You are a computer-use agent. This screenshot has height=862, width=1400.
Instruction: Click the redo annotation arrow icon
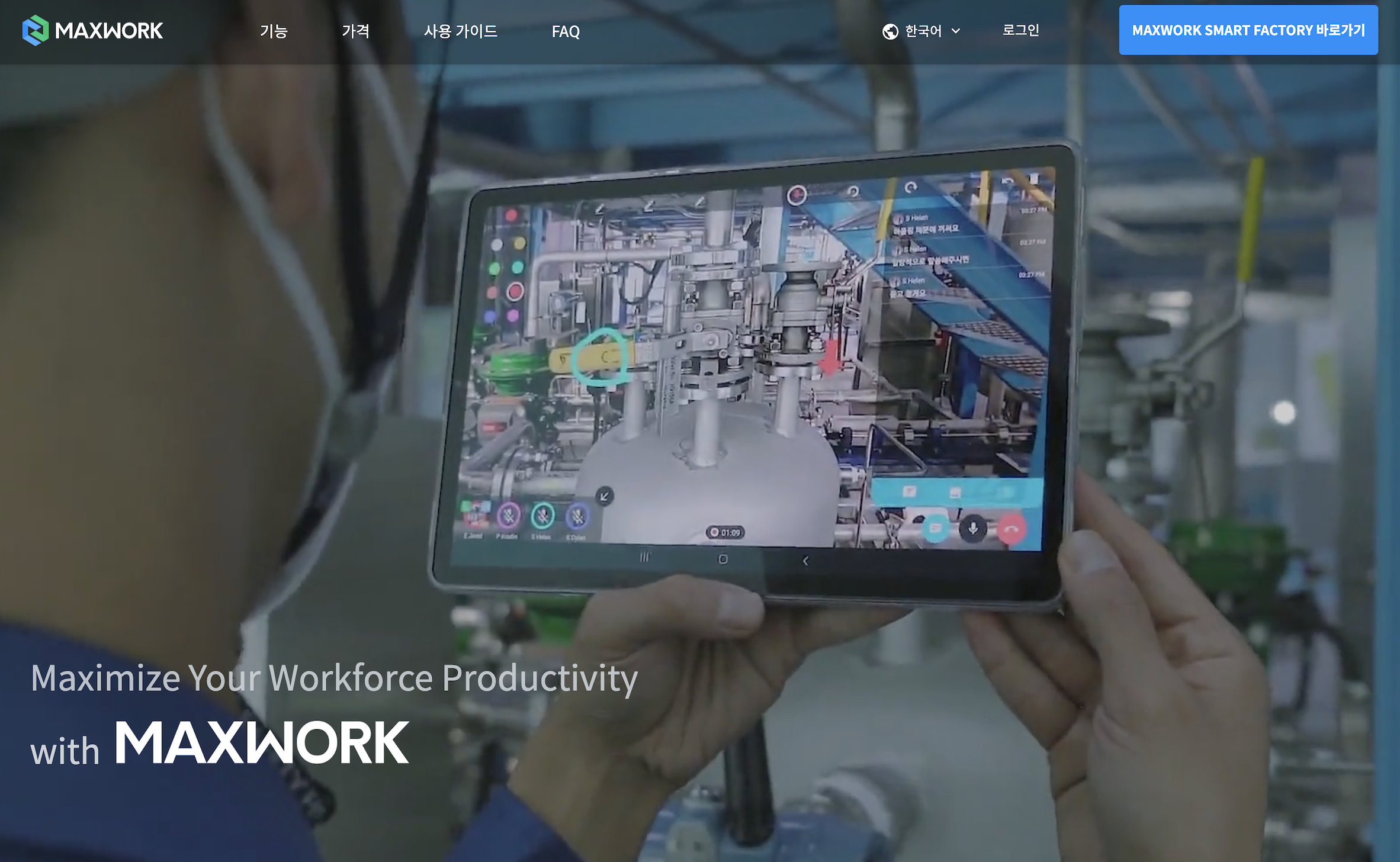(x=912, y=187)
